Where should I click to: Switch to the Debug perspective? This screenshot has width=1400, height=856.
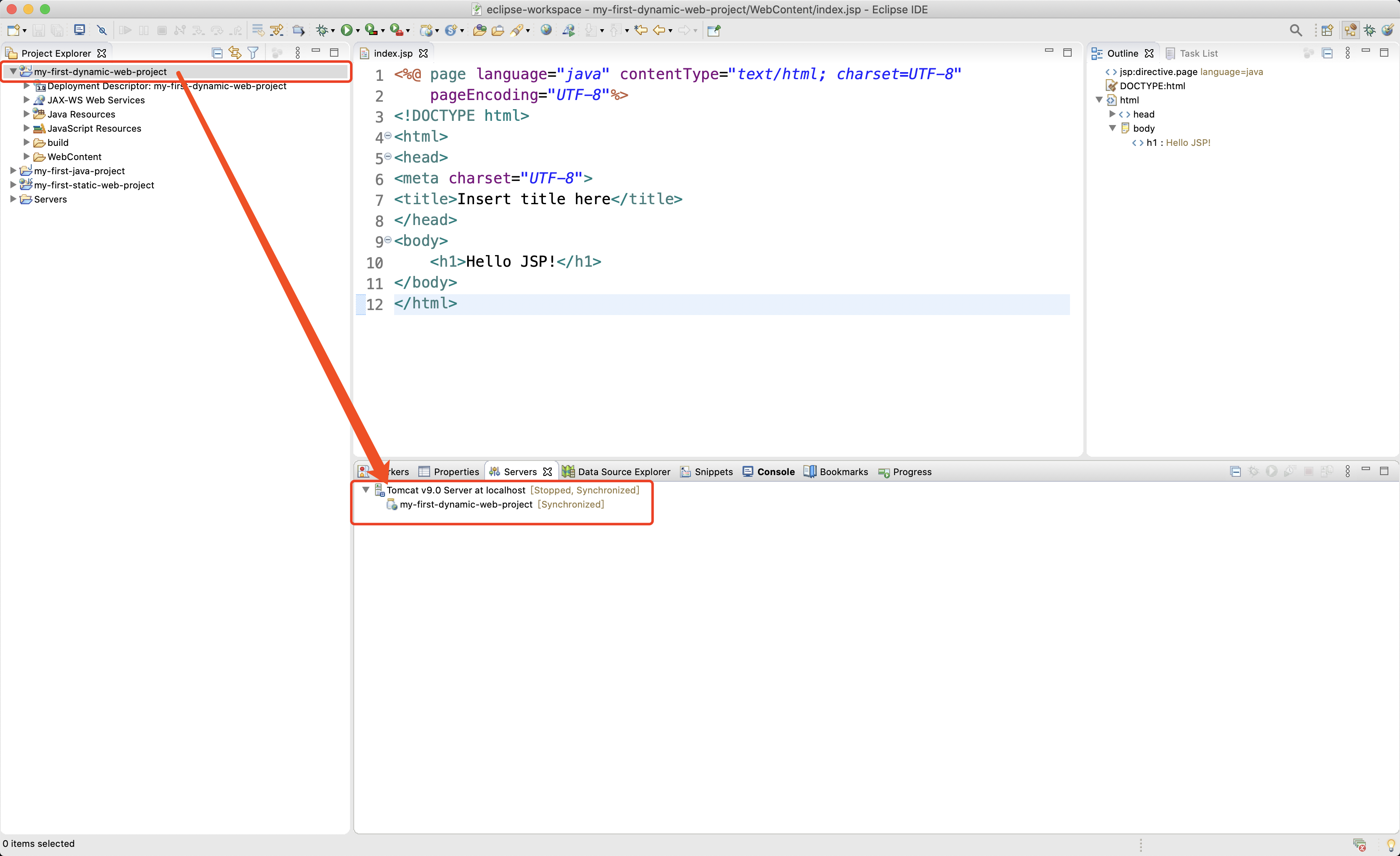click(x=1370, y=30)
